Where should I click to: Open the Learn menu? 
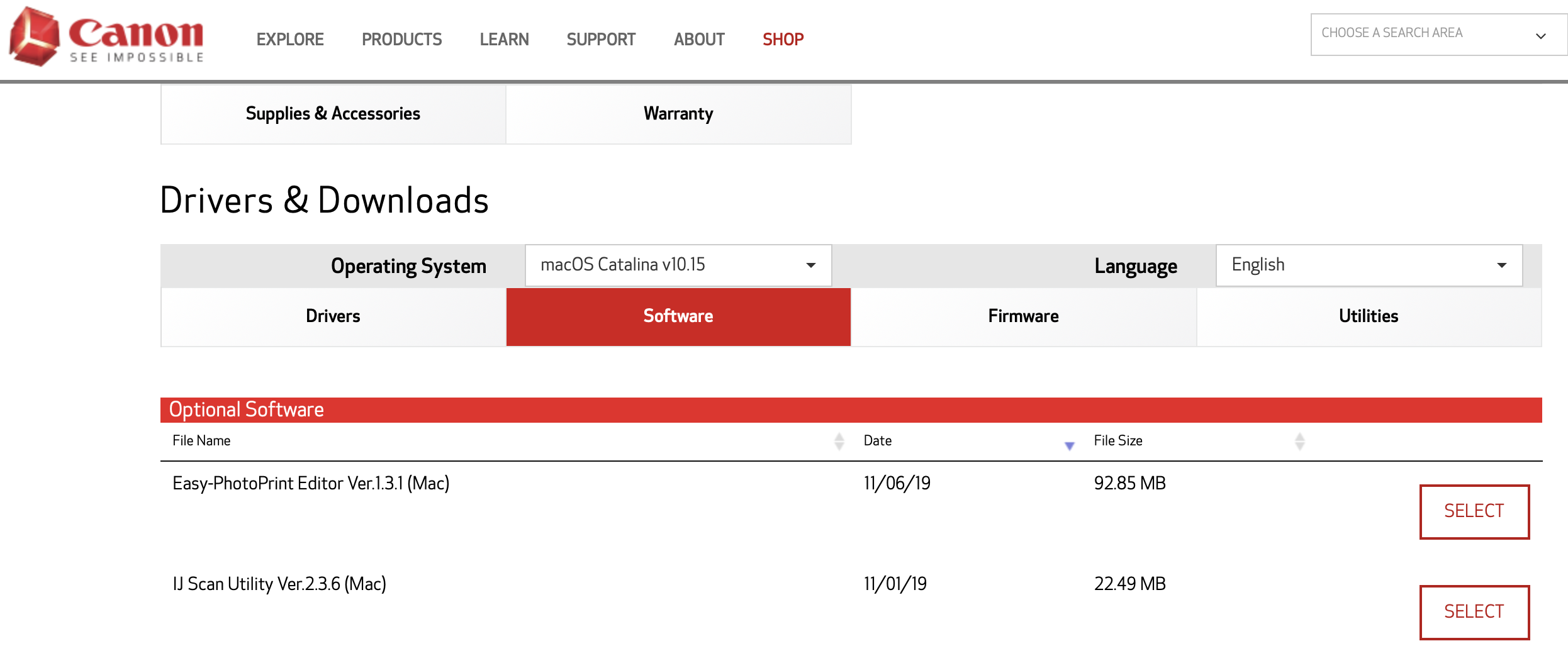click(504, 40)
